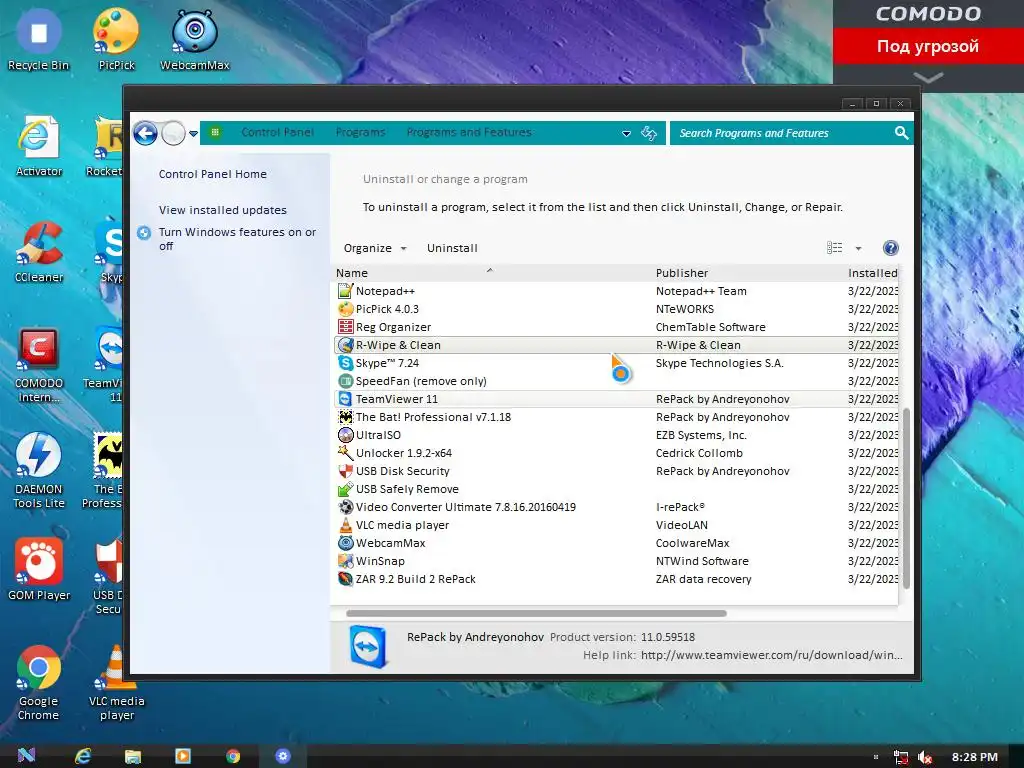1024x768 pixels.
Task: Click the search magnifier icon
Action: pos(901,133)
